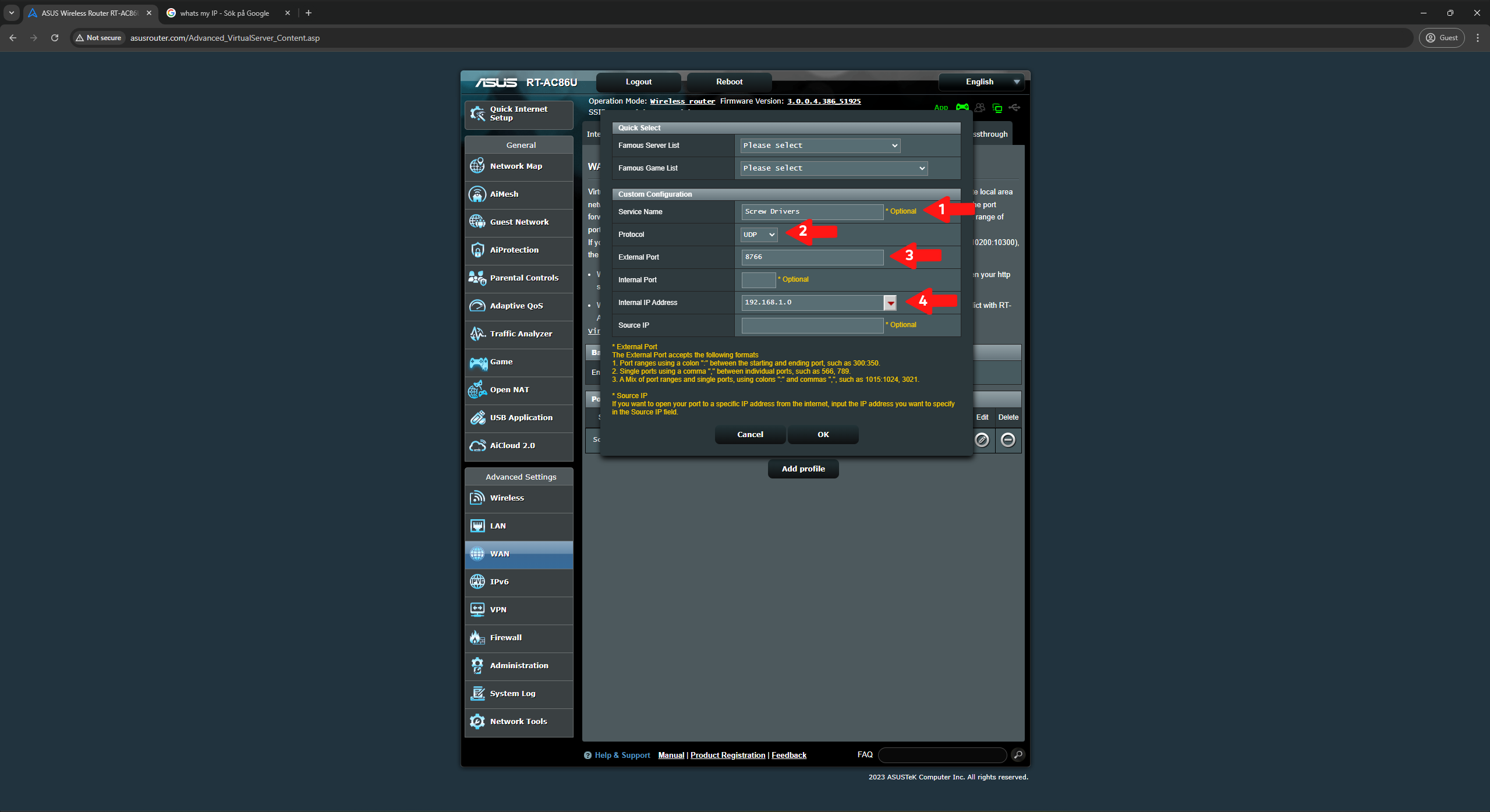Viewport: 1490px width, 812px height.
Task: Click the Help & Support link
Action: 622,756
